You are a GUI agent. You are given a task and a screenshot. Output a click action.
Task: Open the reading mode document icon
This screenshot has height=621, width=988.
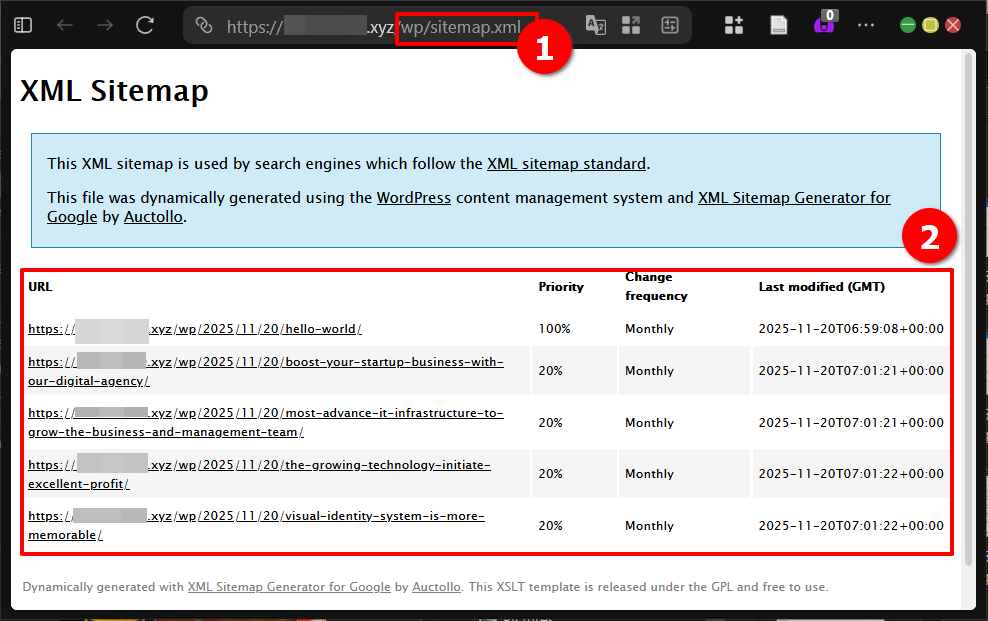click(778, 24)
